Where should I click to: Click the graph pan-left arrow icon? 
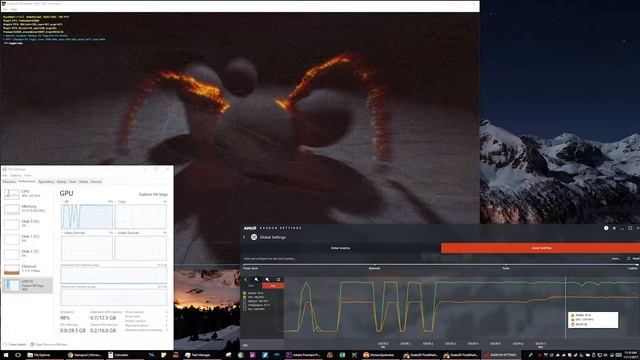245,280
